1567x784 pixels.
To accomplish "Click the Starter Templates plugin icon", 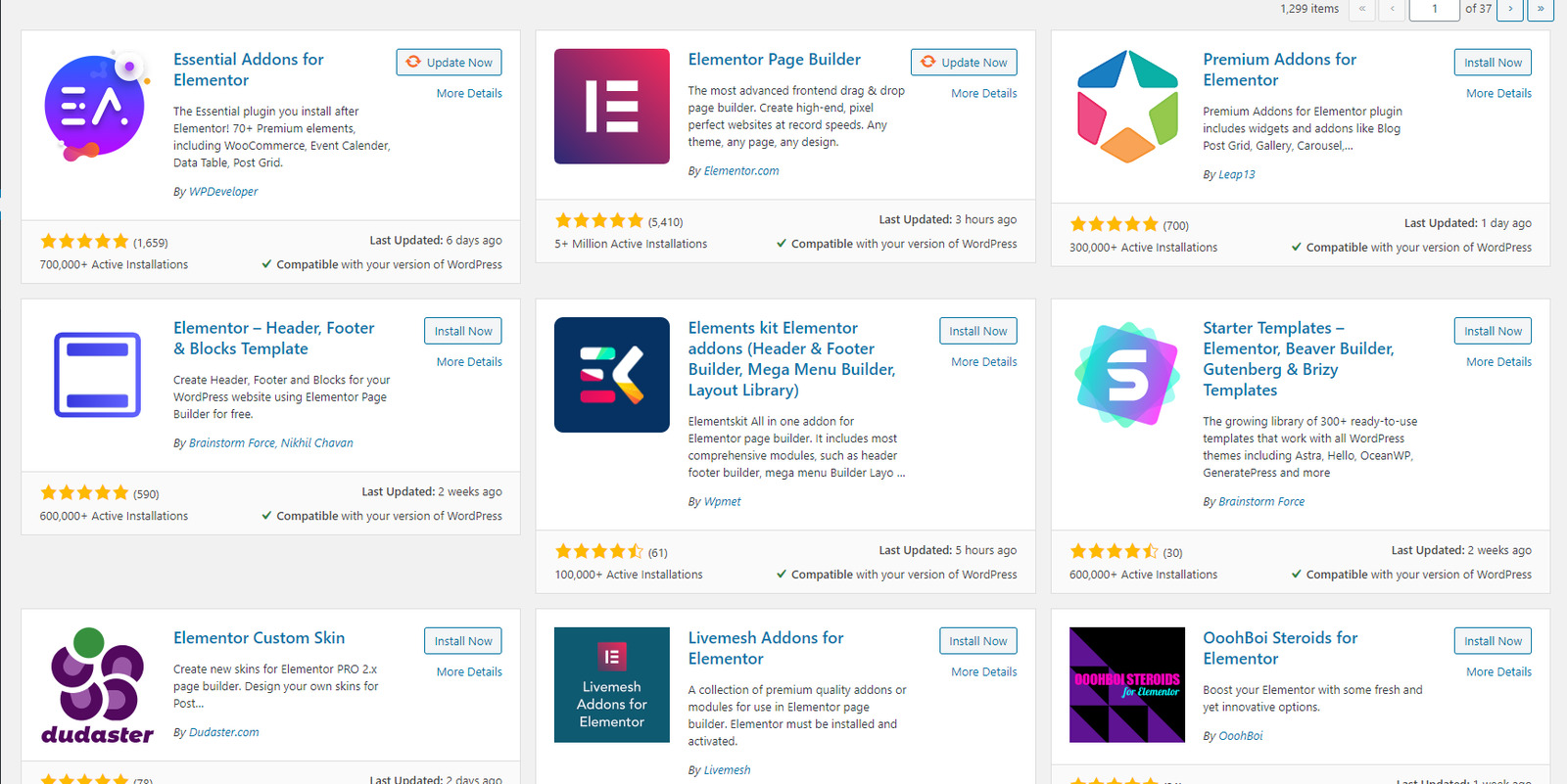I will pyautogui.click(x=1127, y=375).
